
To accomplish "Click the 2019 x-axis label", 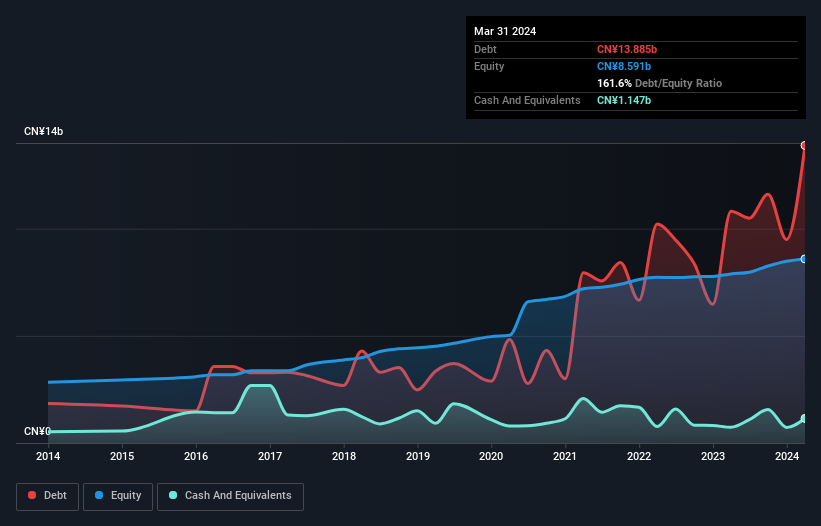I will click(x=418, y=456).
